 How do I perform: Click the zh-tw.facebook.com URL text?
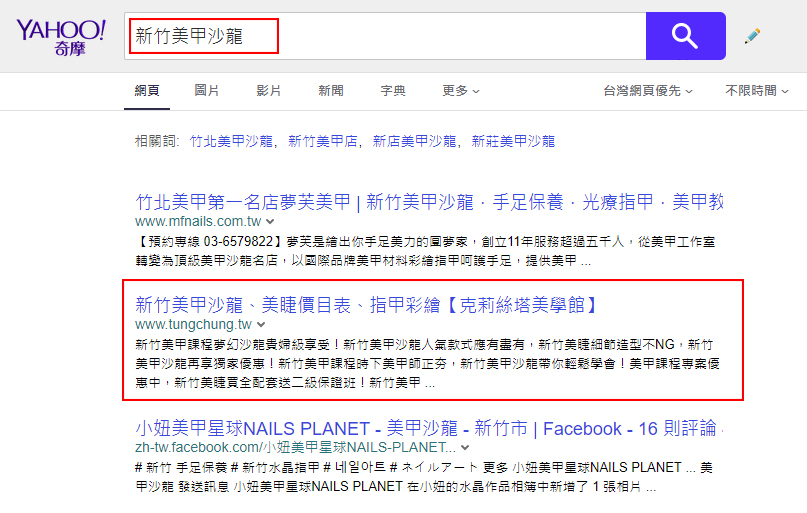coord(295,447)
